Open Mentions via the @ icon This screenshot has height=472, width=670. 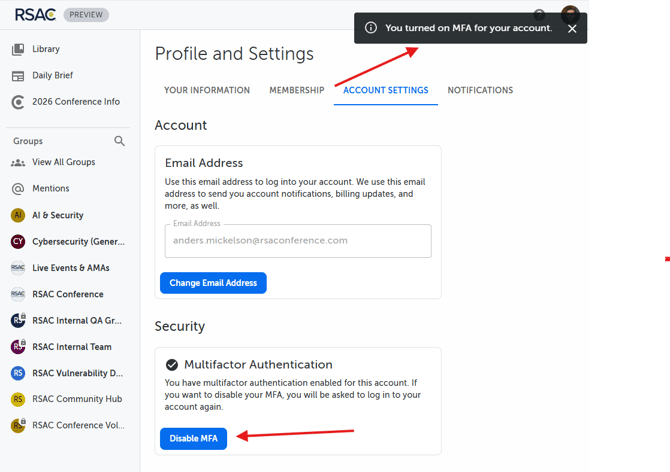[18, 188]
